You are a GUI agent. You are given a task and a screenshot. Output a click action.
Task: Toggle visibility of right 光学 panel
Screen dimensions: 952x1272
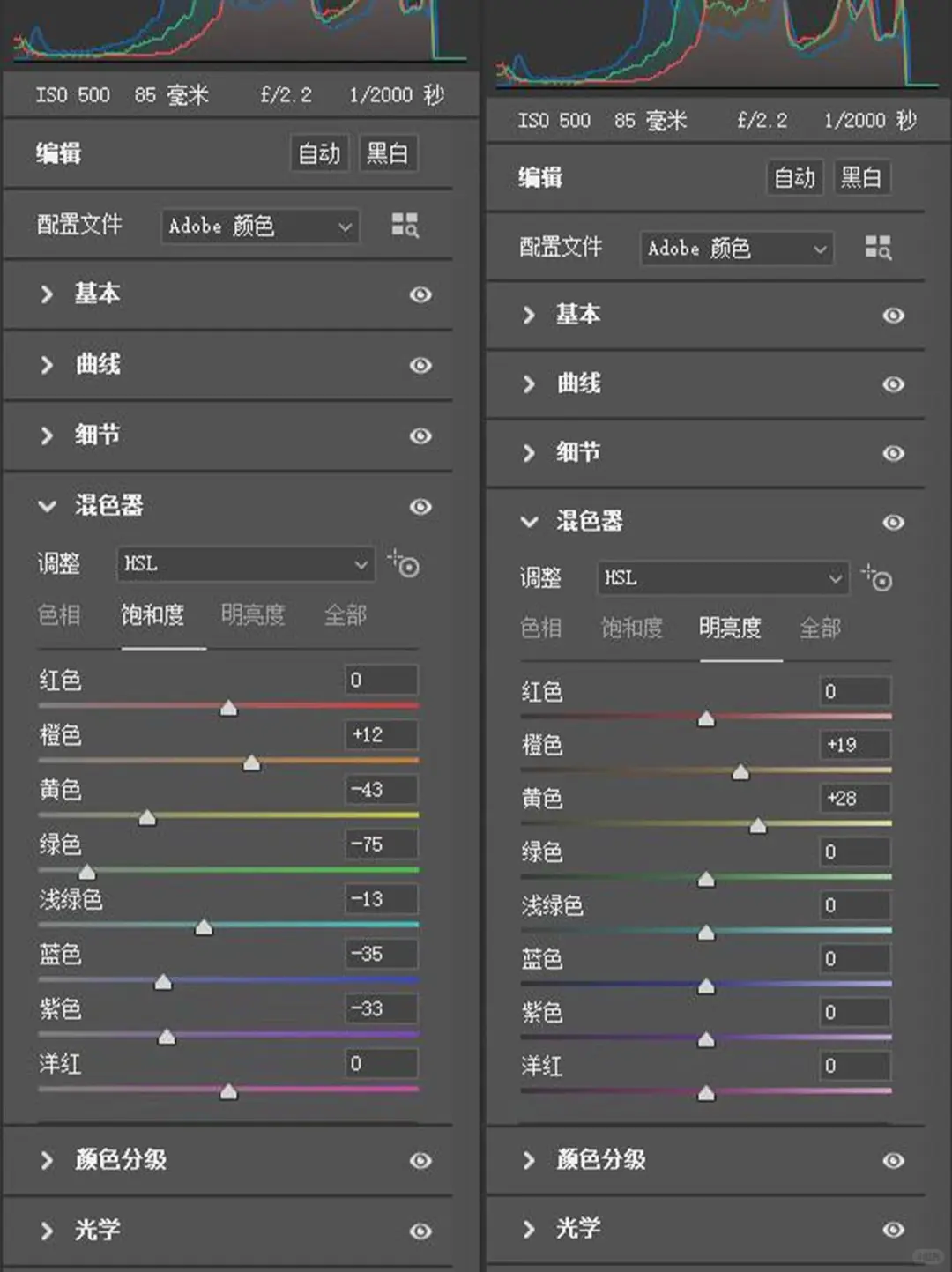(x=894, y=1229)
